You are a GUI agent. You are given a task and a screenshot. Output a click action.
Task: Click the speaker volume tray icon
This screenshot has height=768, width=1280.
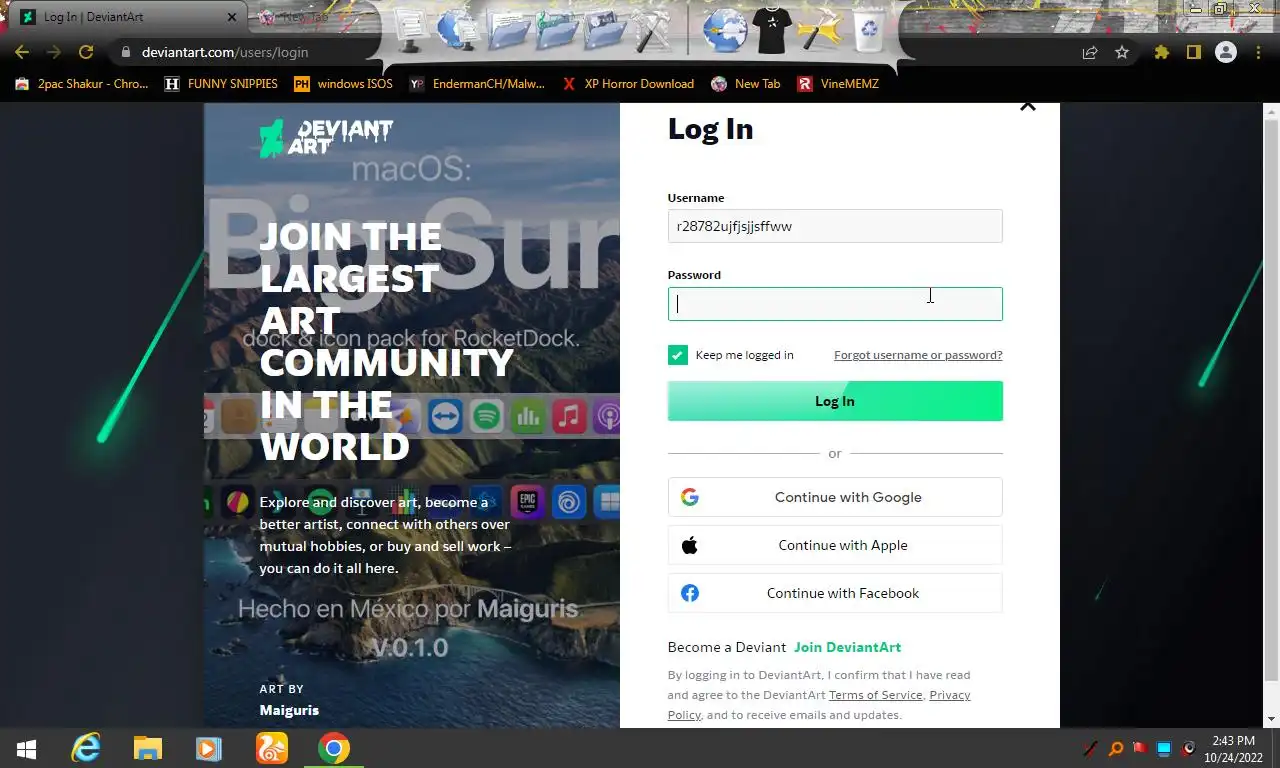click(1188, 748)
